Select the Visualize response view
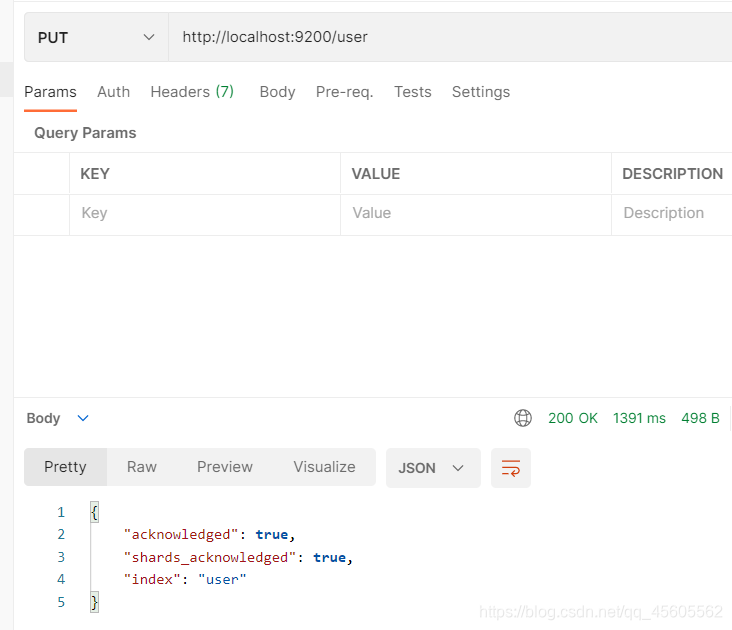This screenshot has height=630, width=732. [324, 467]
